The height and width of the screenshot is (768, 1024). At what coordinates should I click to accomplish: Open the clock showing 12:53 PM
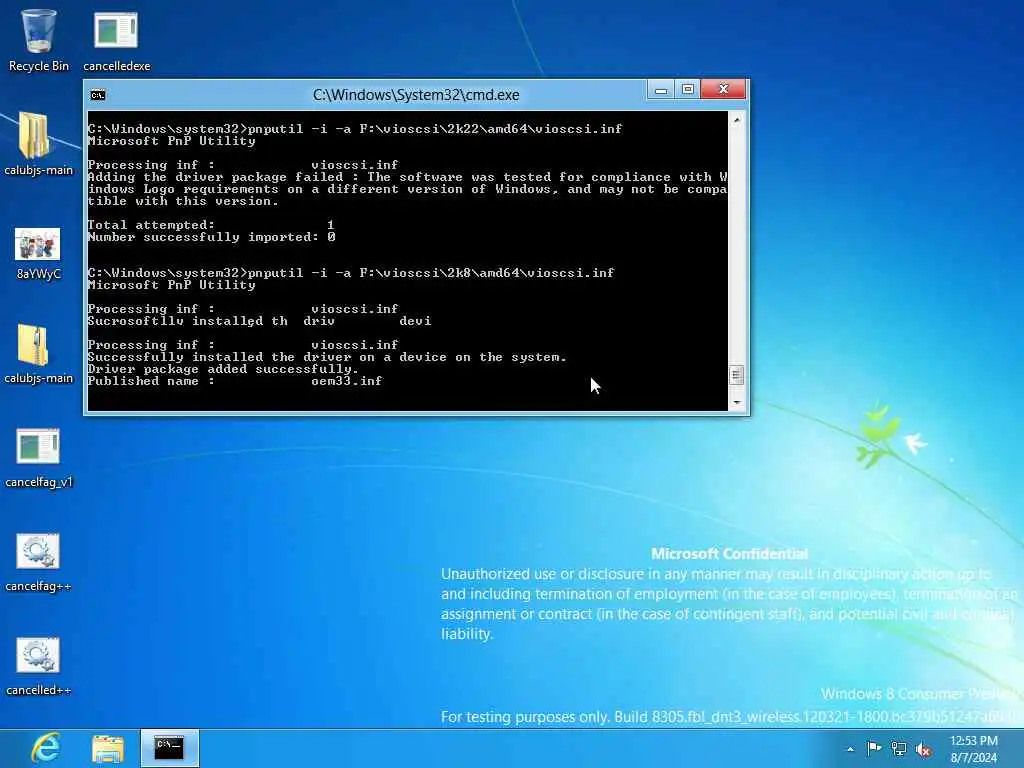click(974, 749)
